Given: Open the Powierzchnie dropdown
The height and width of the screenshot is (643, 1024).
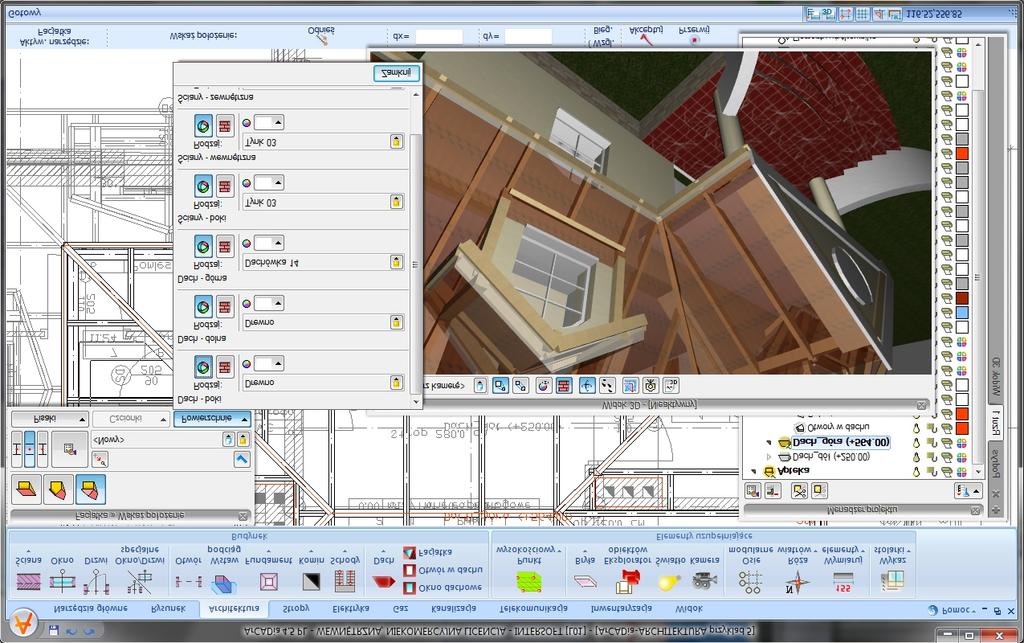Looking at the screenshot, I should point(212,418).
